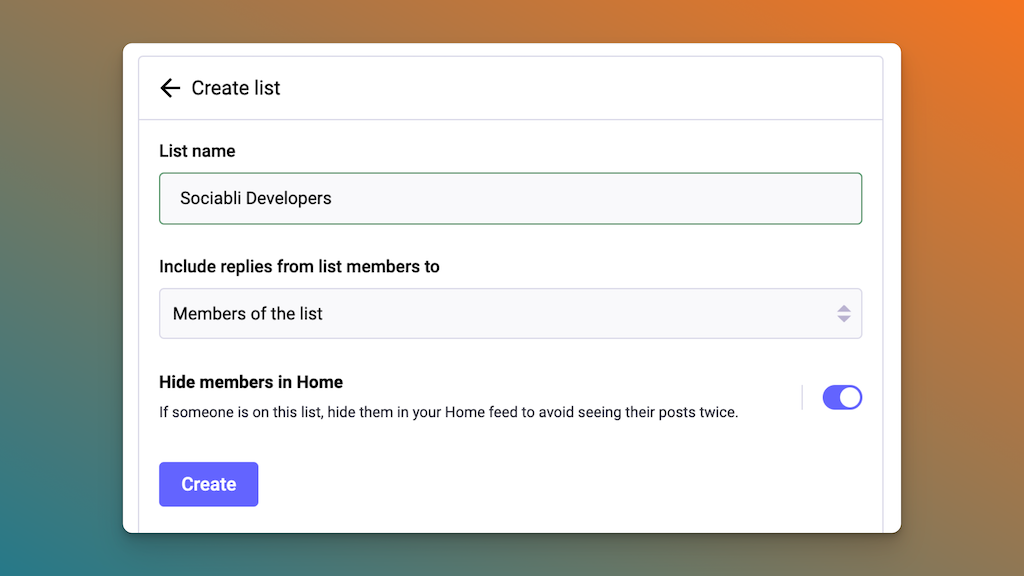Click the word 'Developers' in the name field
Viewport: 1024px width, 576px height.
tap(289, 198)
